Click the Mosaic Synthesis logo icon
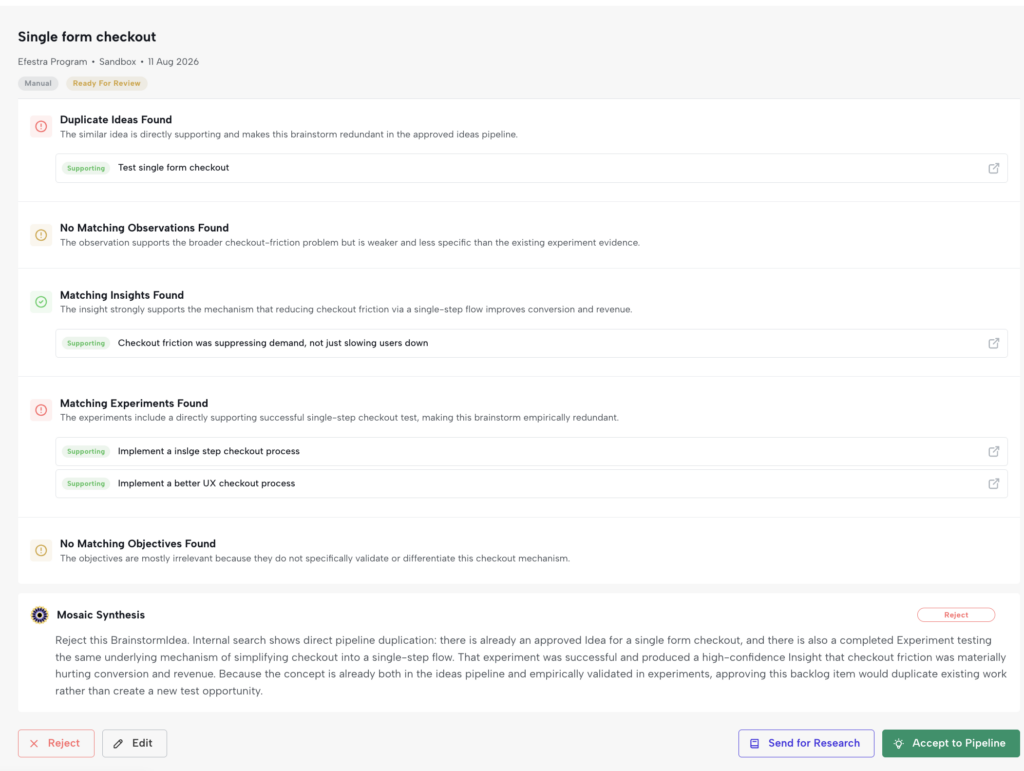This screenshot has width=1024, height=771. tap(40, 615)
